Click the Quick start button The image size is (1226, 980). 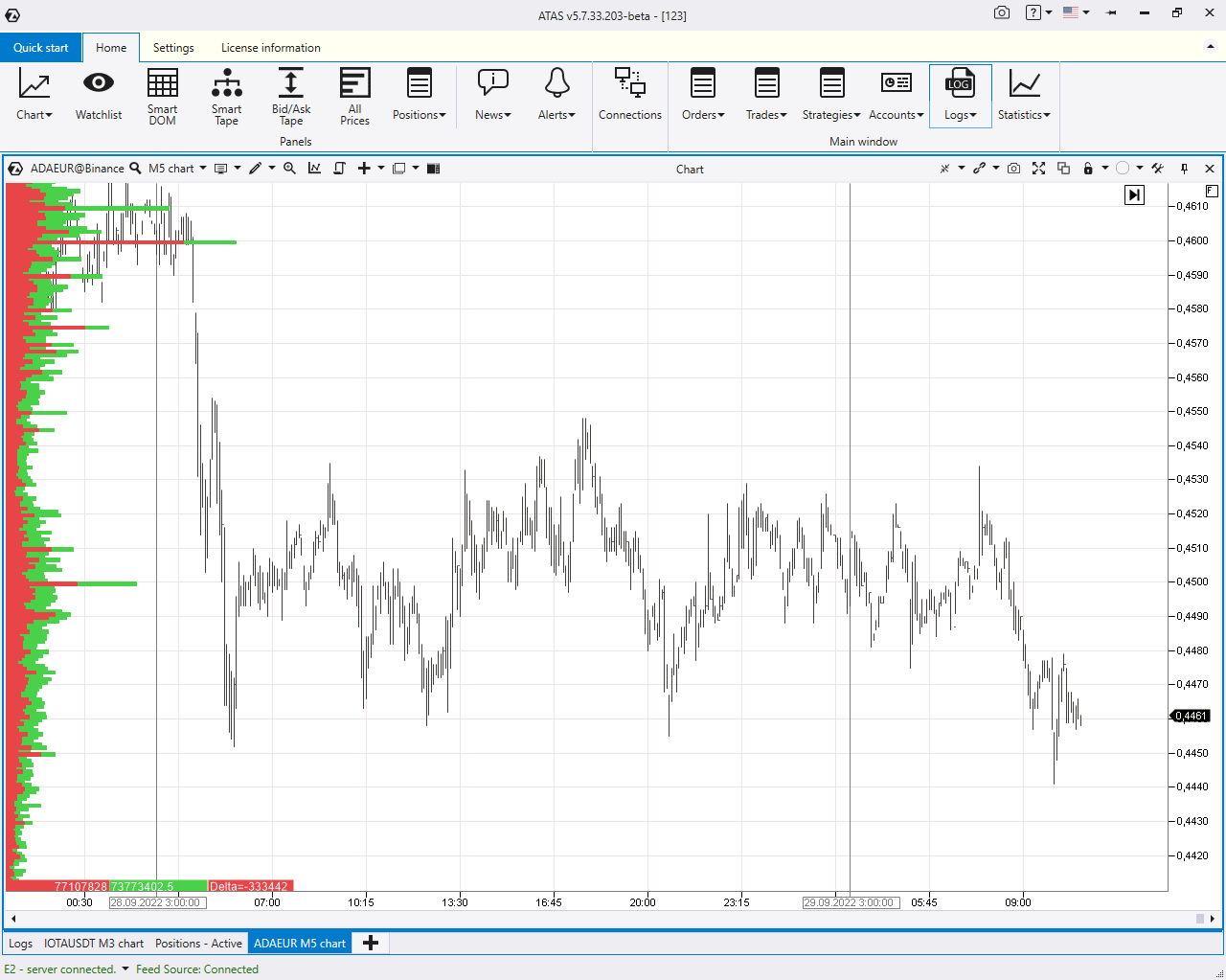coord(41,48)
